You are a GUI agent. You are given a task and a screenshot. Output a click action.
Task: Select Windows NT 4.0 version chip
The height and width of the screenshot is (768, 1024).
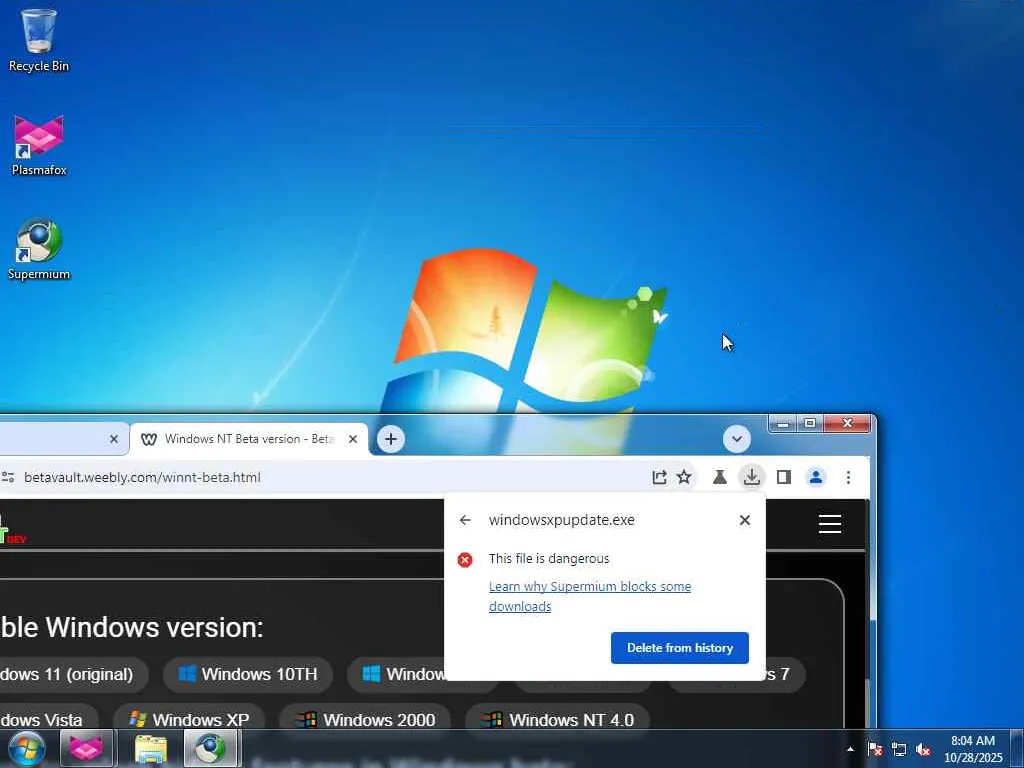(558, 719)
